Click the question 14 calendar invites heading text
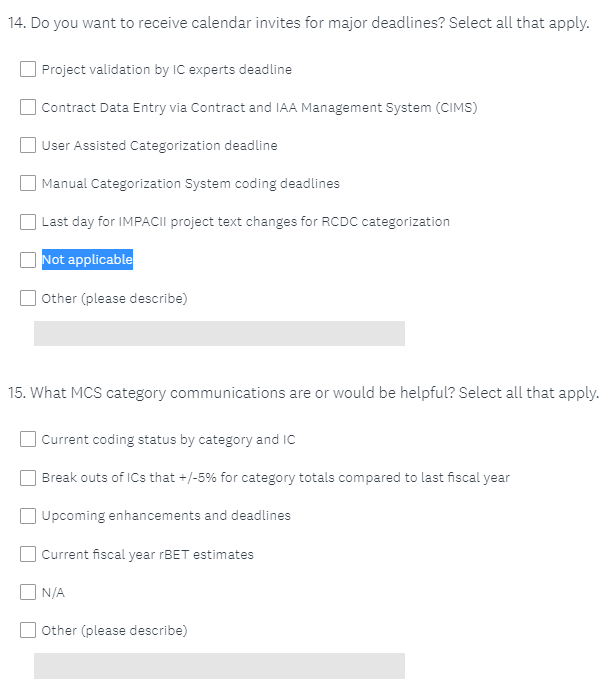The image size is (611, 691). (x=298, y=23)
